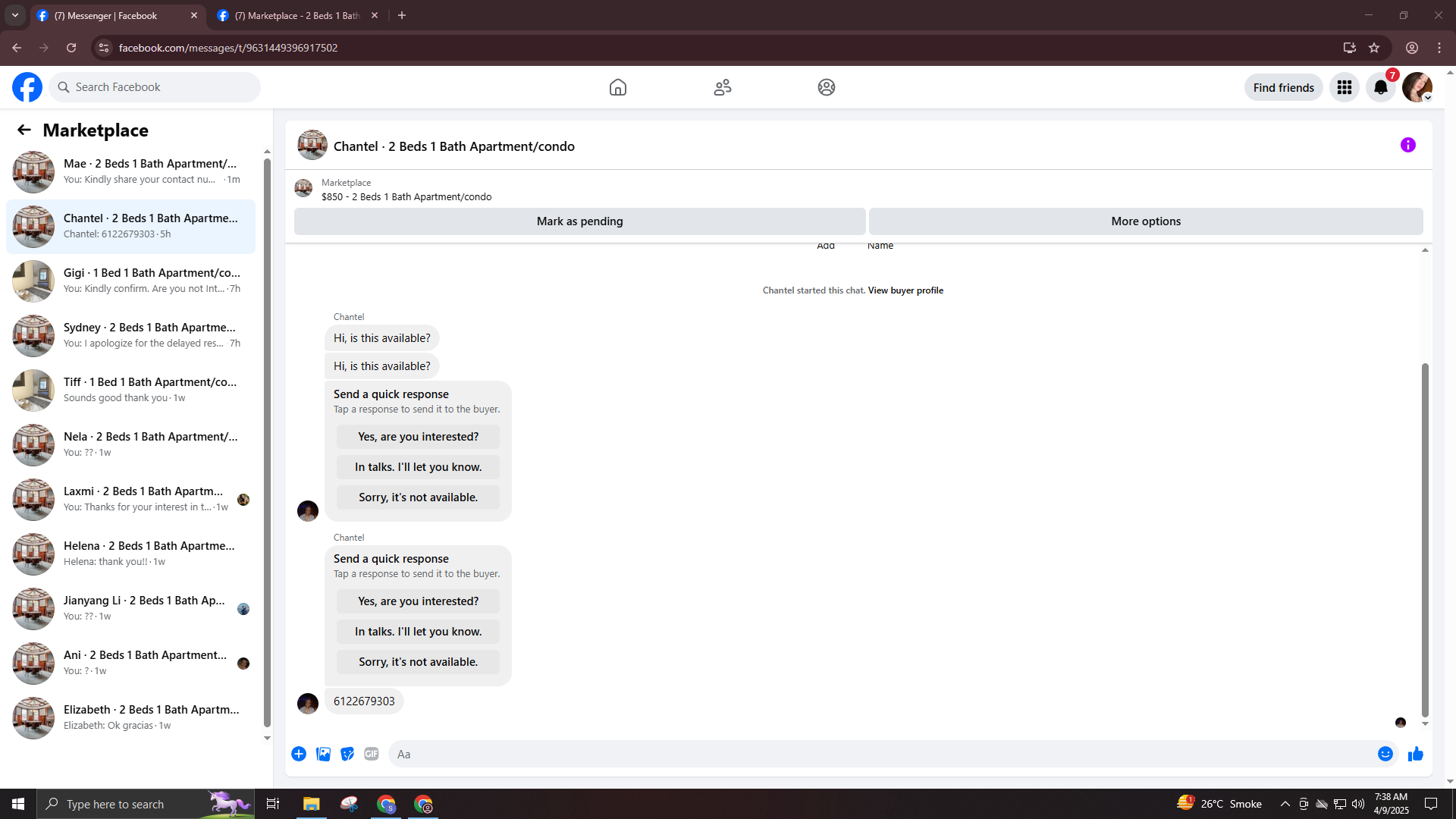Image resolution: width=1456 pixels, height=819 pixels.
Task: Open Elizabeth conversation in Marketplace list
Action: (130, 717)
